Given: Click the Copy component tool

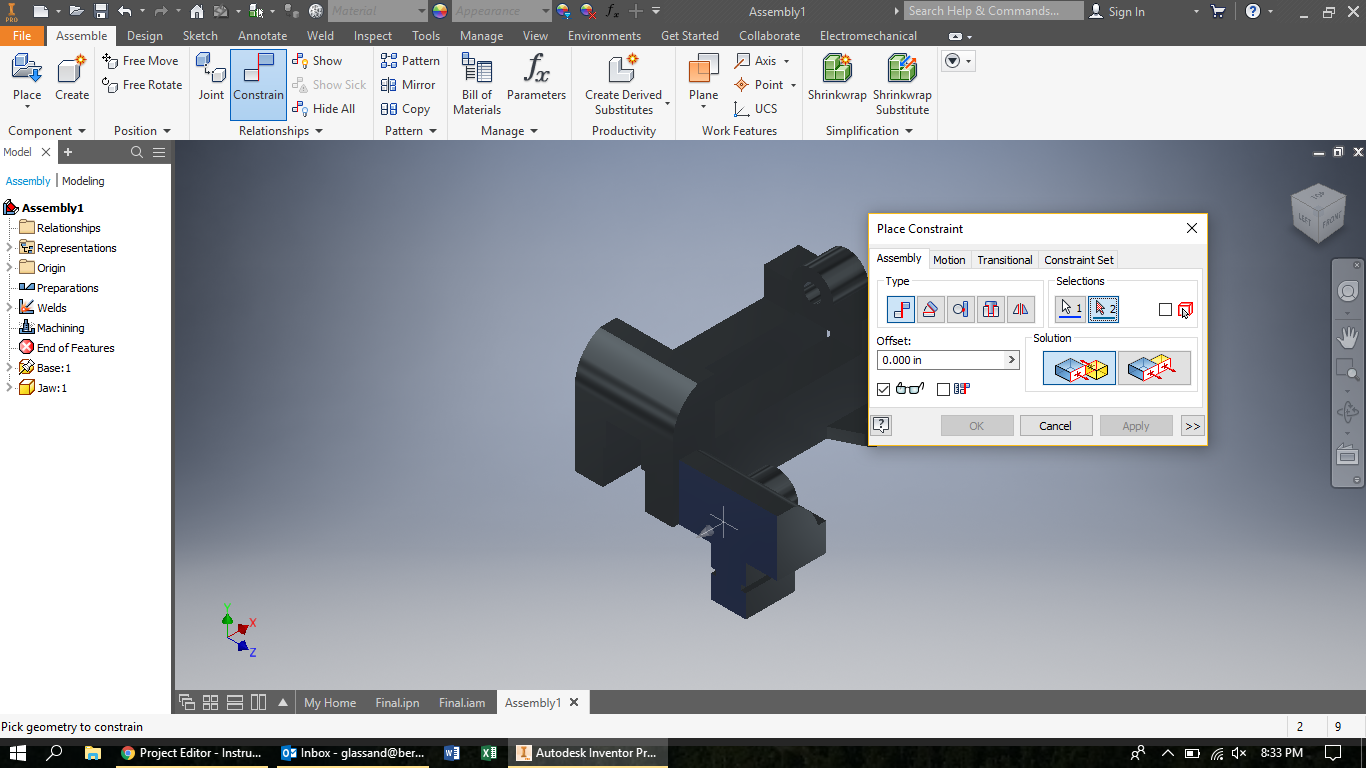Looking at the screenshot, I should (x=405, y=109).
